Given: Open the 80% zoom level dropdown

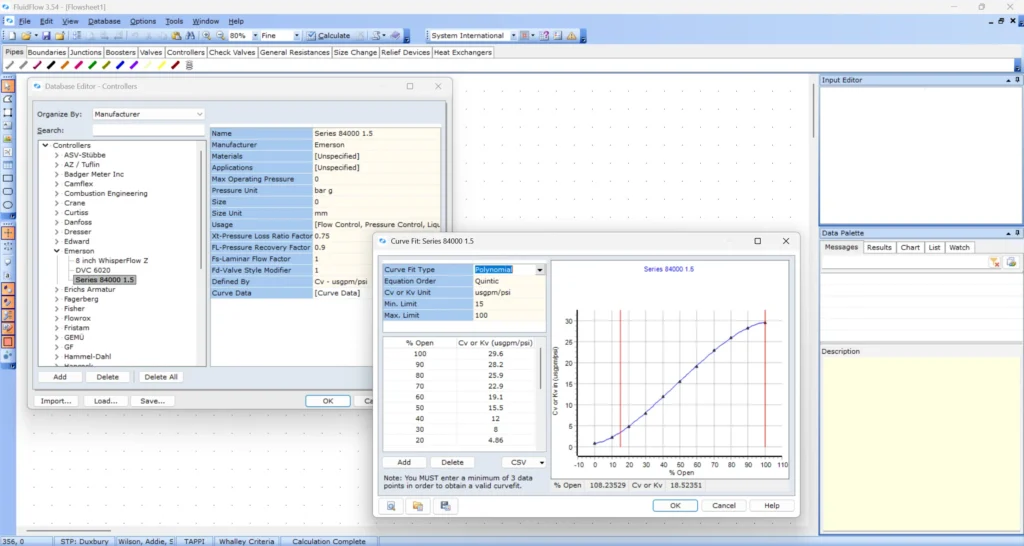Looking at the screenshot, I should click(255, 36).
